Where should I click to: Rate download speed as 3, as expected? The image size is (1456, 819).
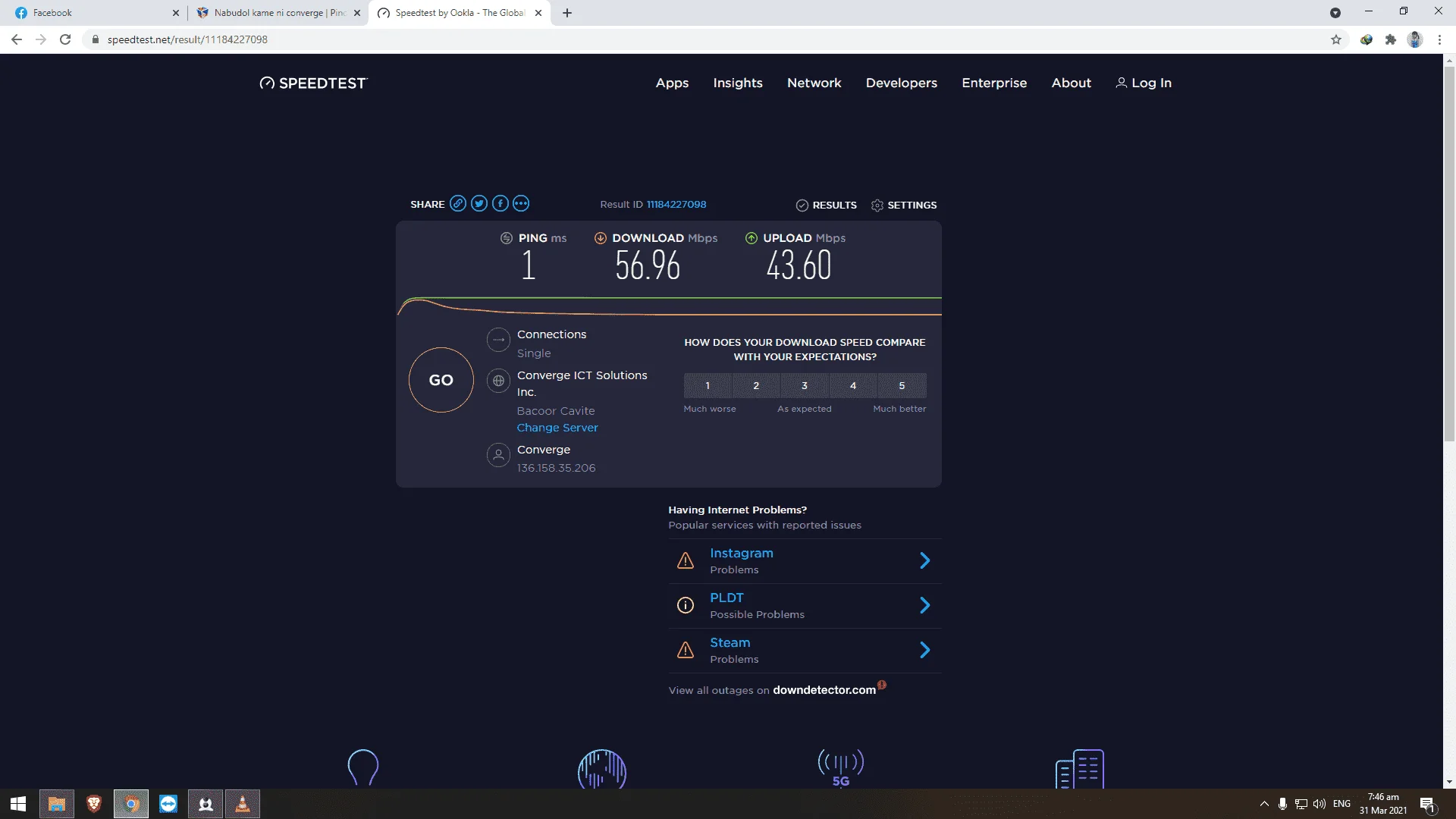(805, 386)
